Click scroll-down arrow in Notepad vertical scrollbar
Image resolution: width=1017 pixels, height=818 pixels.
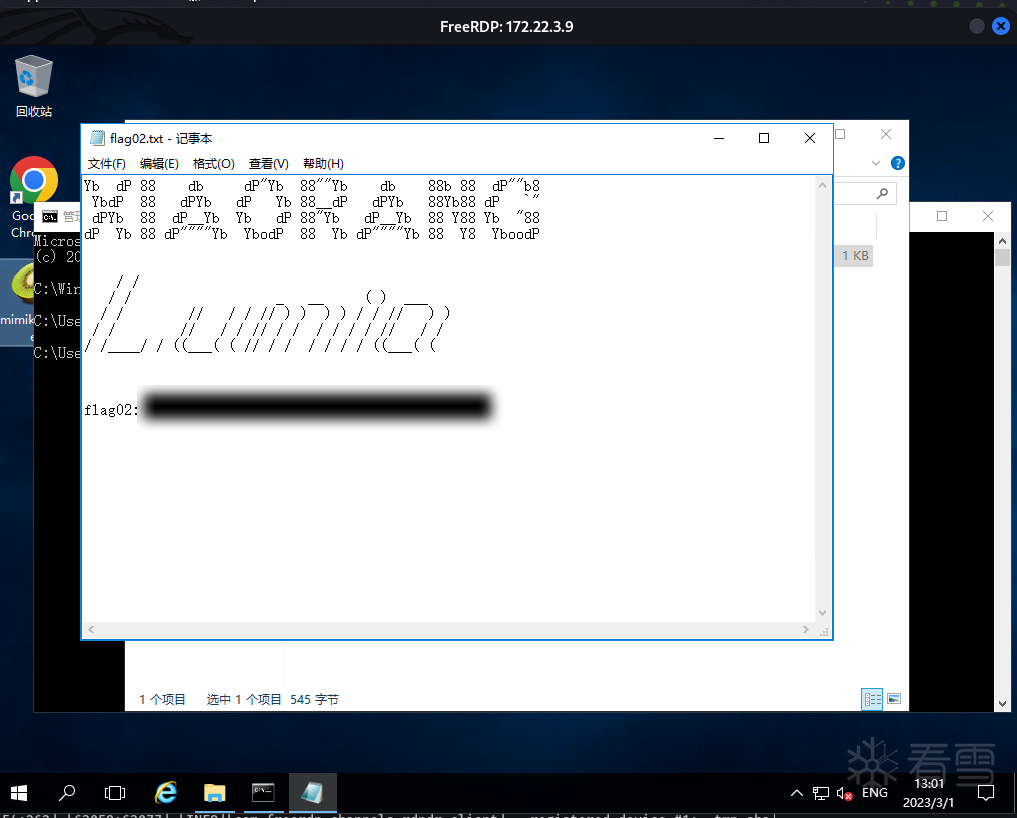coord(822,613)
